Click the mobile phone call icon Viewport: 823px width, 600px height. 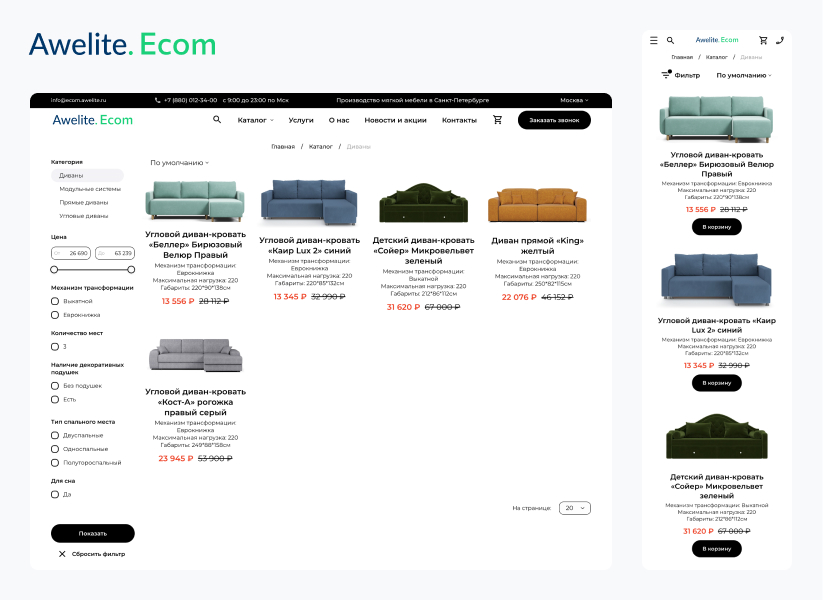tap(780, 40)
